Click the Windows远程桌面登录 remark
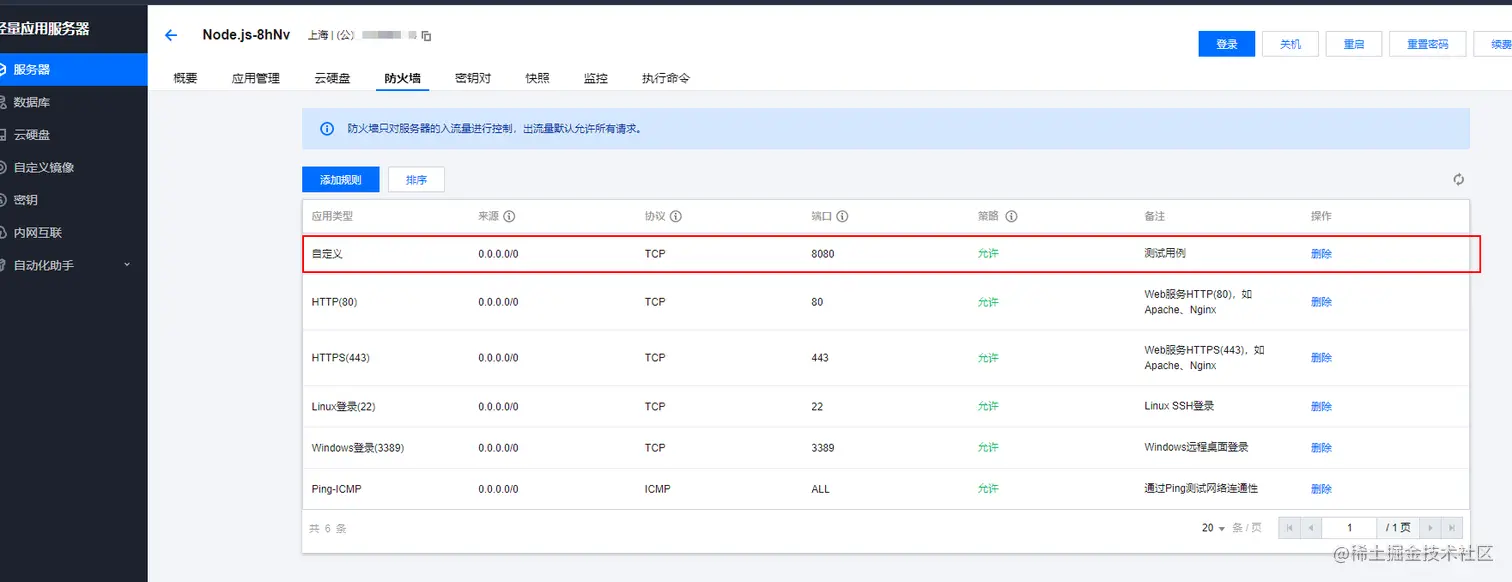1512x582 pixels. [x=1196, y=447]
